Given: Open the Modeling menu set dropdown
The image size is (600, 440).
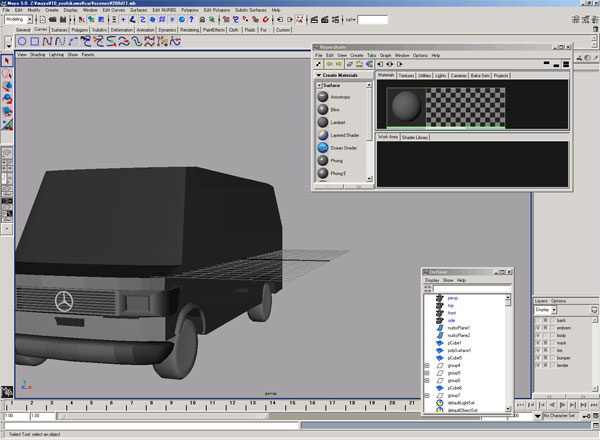Looking at the screenshot, I should 29,19.
